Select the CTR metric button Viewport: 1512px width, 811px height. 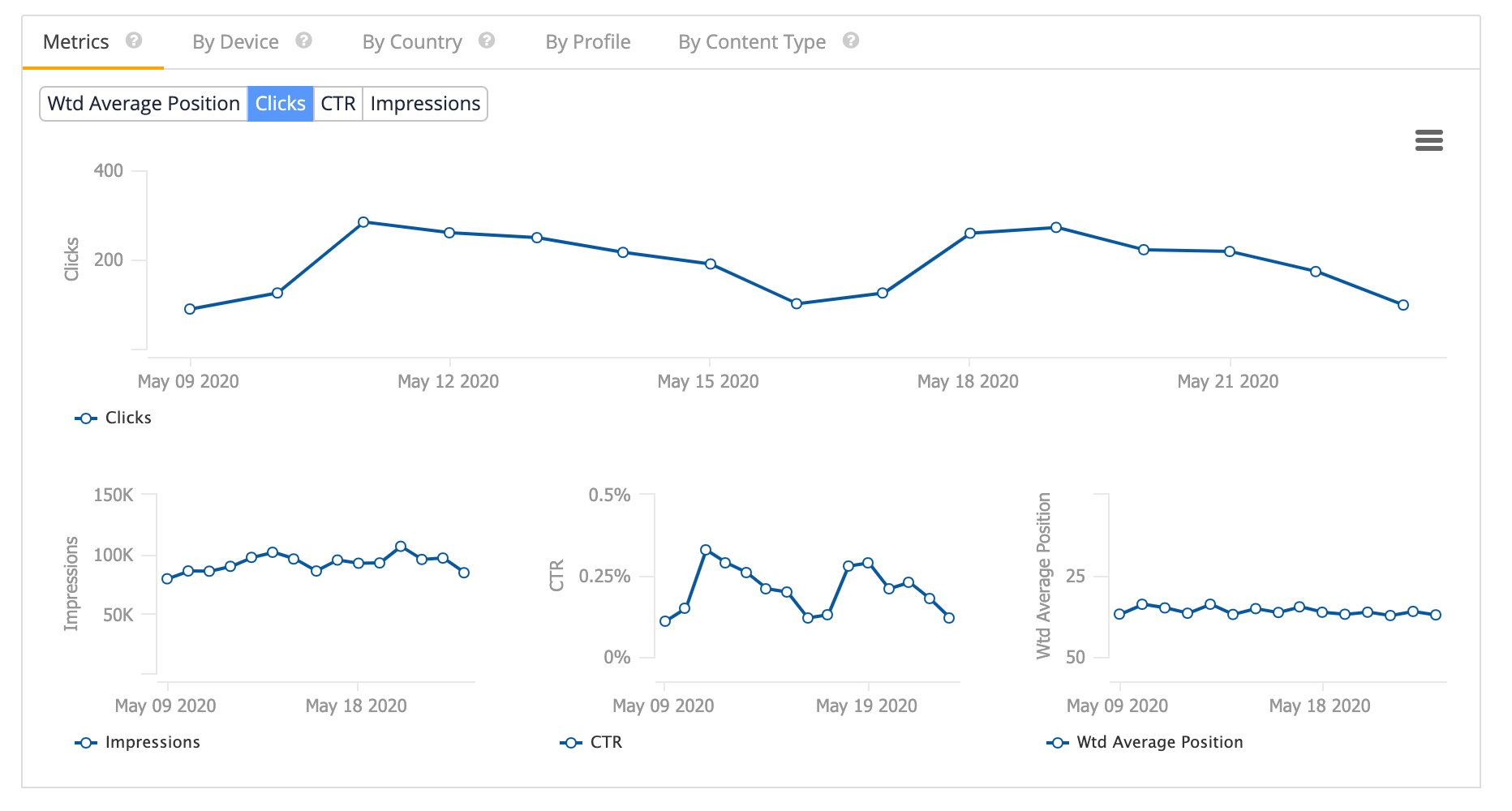(x=337, y=103)
